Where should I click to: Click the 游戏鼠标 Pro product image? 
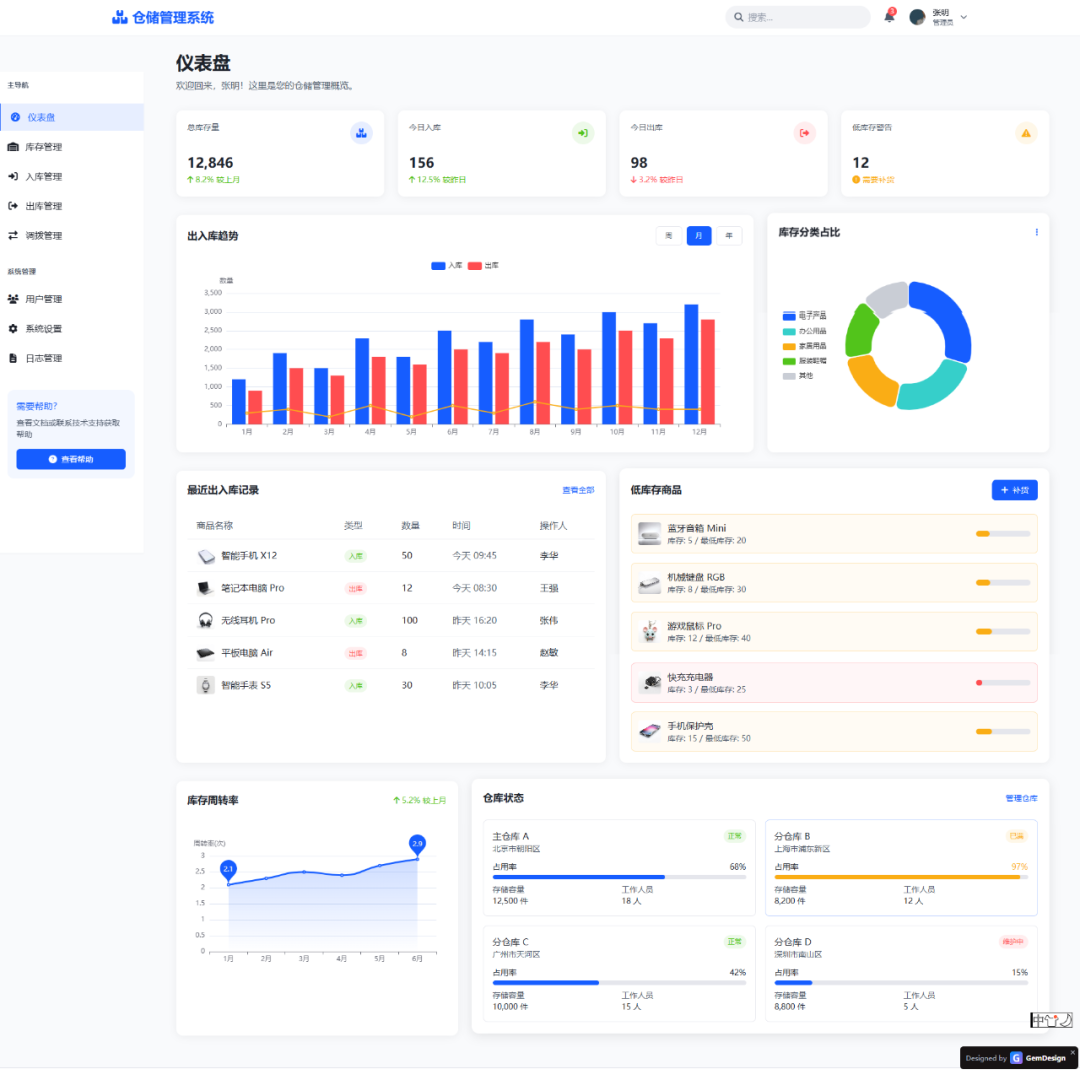coord(650,632)
